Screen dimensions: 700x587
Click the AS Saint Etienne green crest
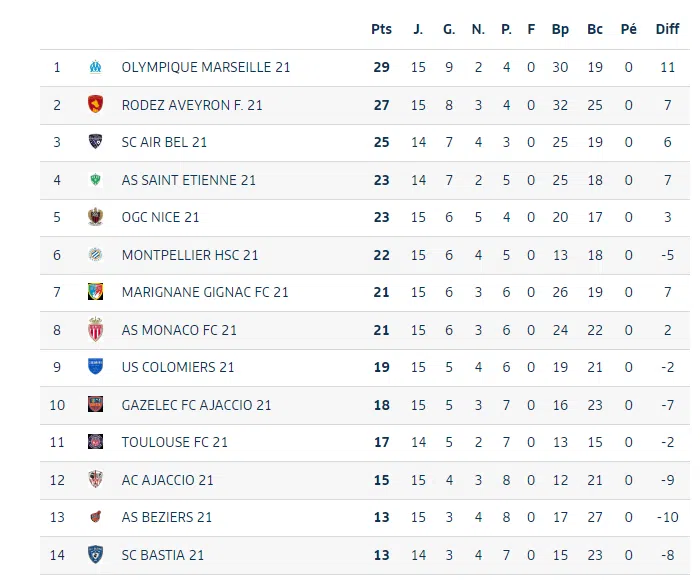click(x=95, y=180)
